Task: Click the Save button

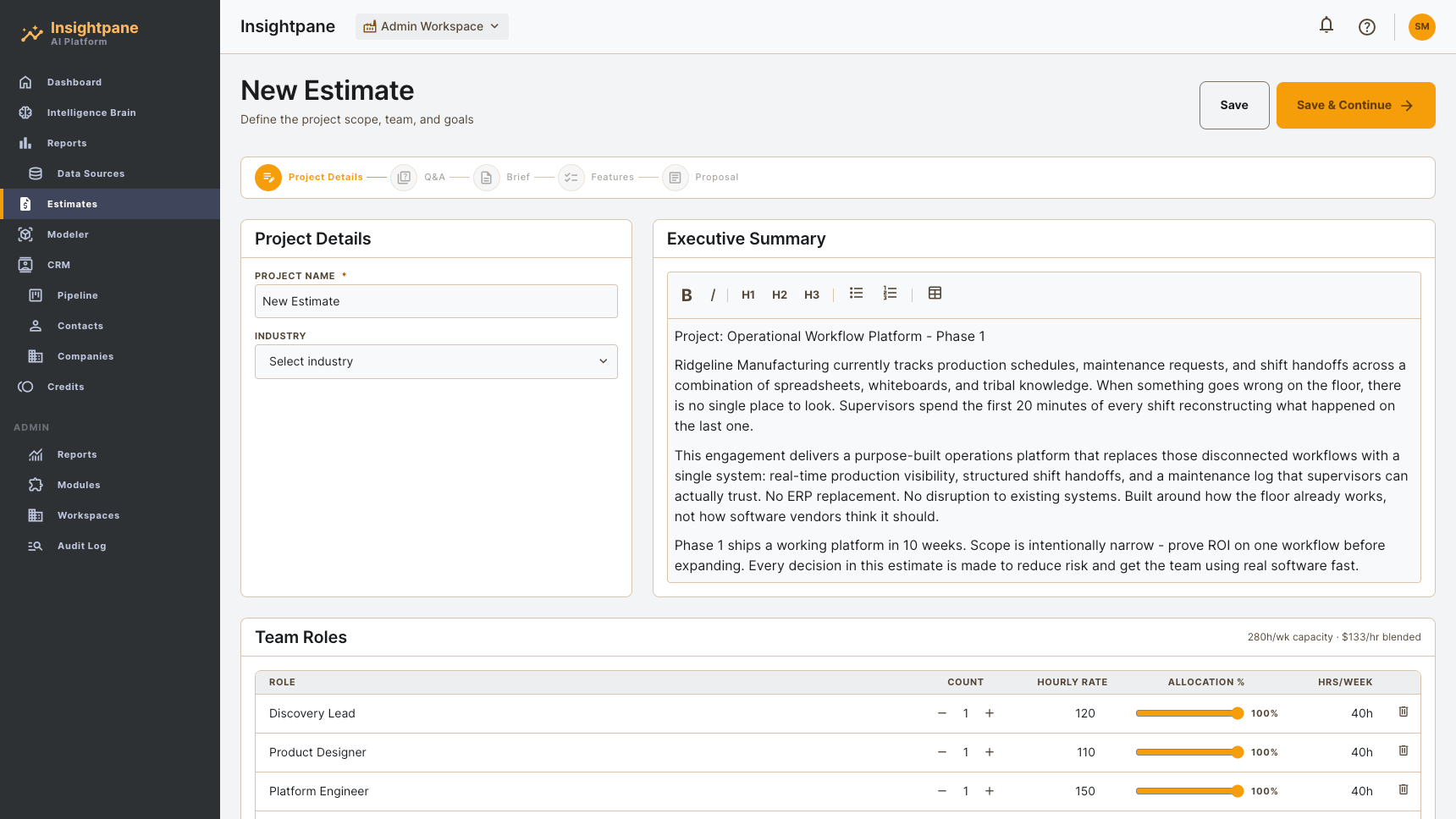Action: (1234, 105)
